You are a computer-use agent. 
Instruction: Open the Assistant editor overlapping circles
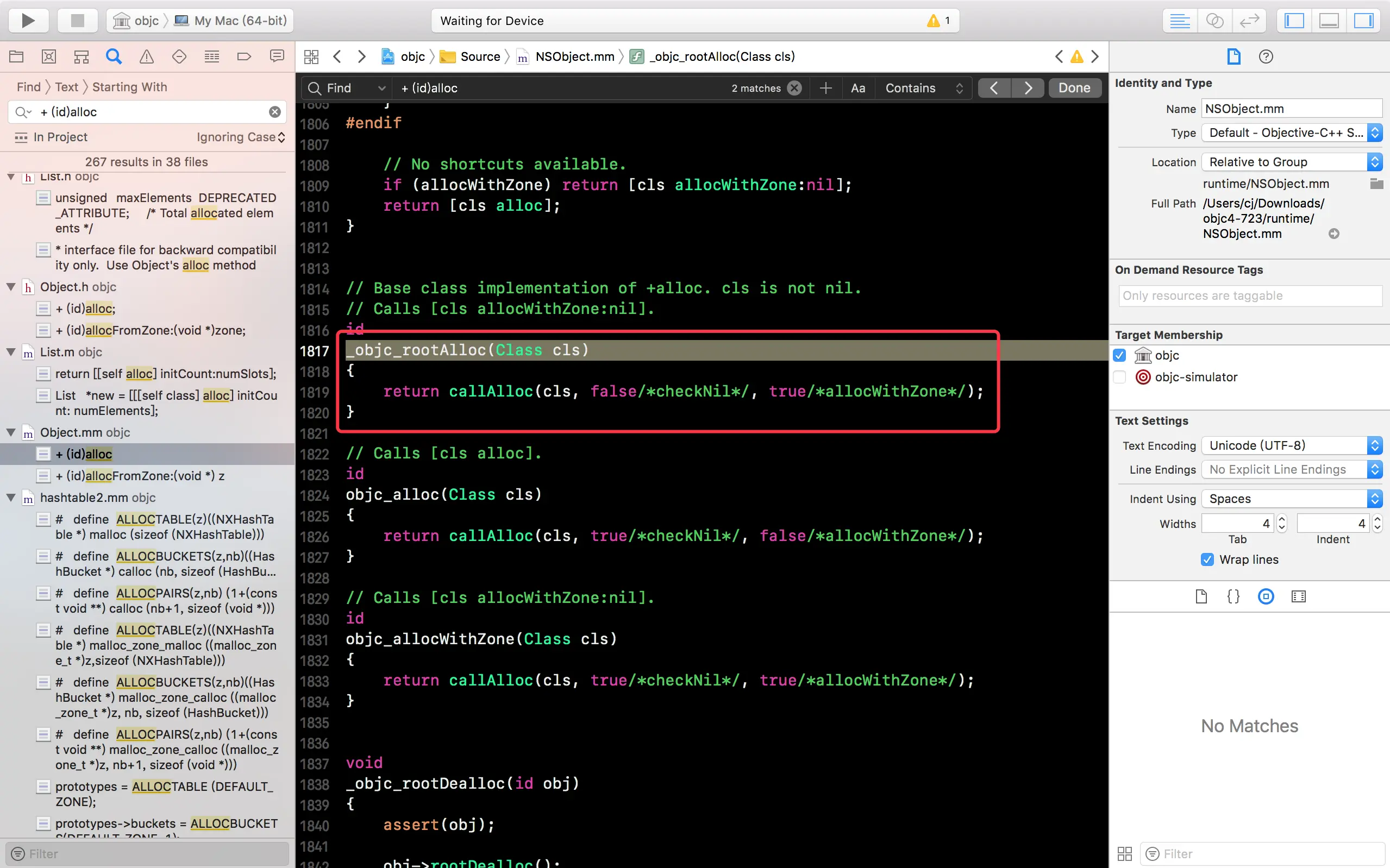(x=1214, y=21)
